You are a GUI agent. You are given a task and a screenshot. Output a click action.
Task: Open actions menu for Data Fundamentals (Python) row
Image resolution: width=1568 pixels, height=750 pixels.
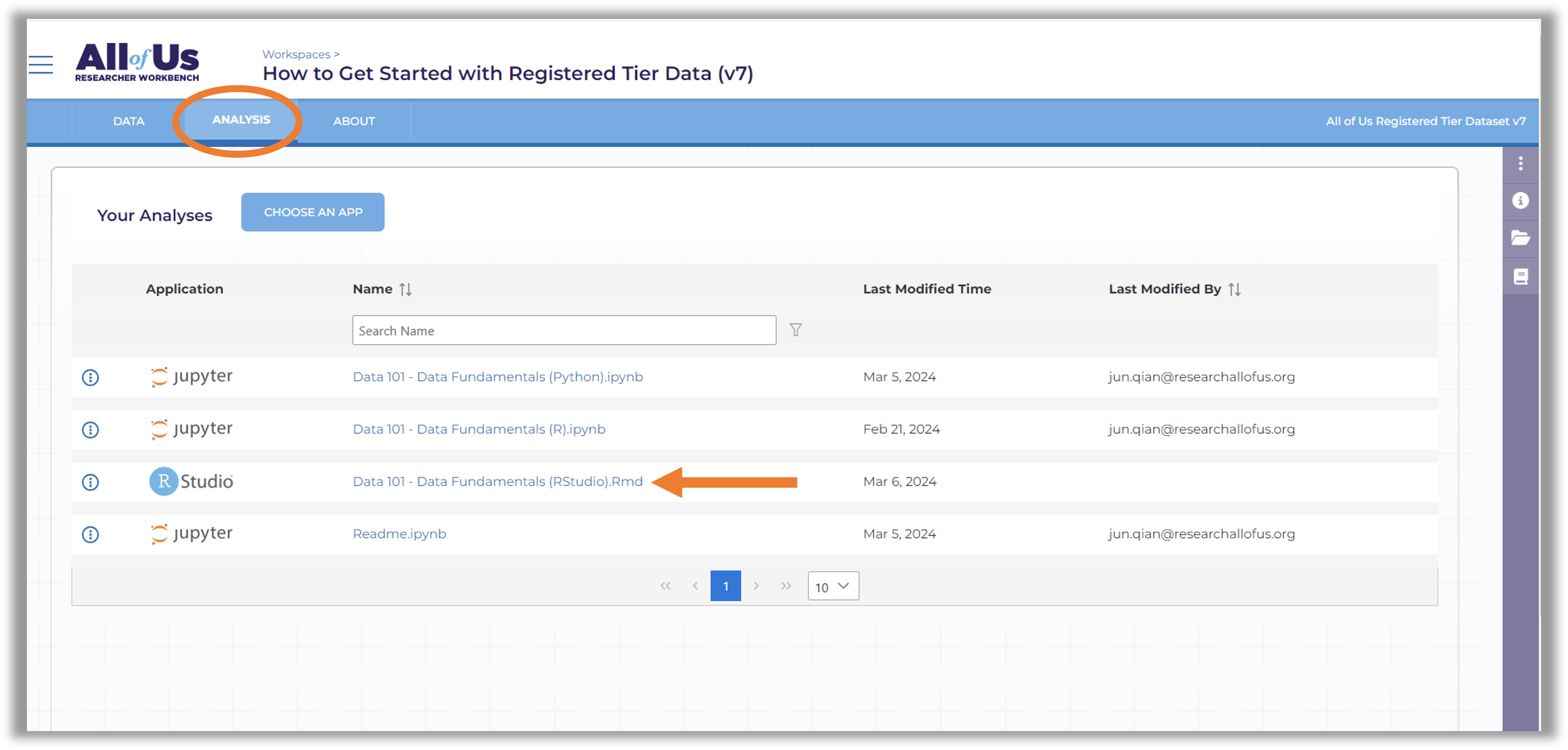(x=90, y=377)
